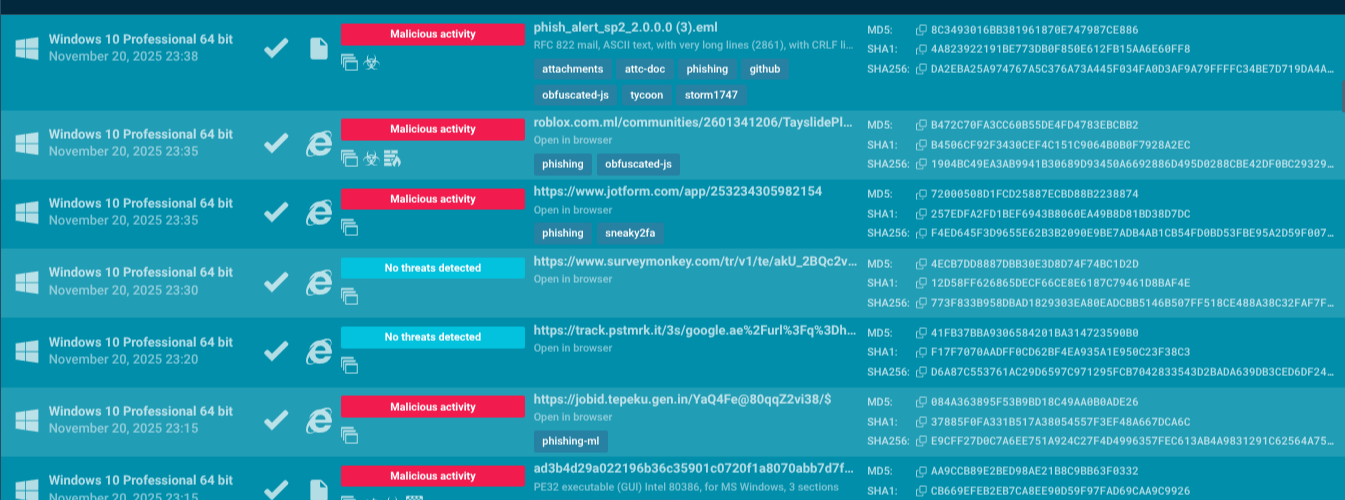Open roblox.com.ml communities task
Image resolution: width=1345 pixels, height=500 pixels.
693,123
